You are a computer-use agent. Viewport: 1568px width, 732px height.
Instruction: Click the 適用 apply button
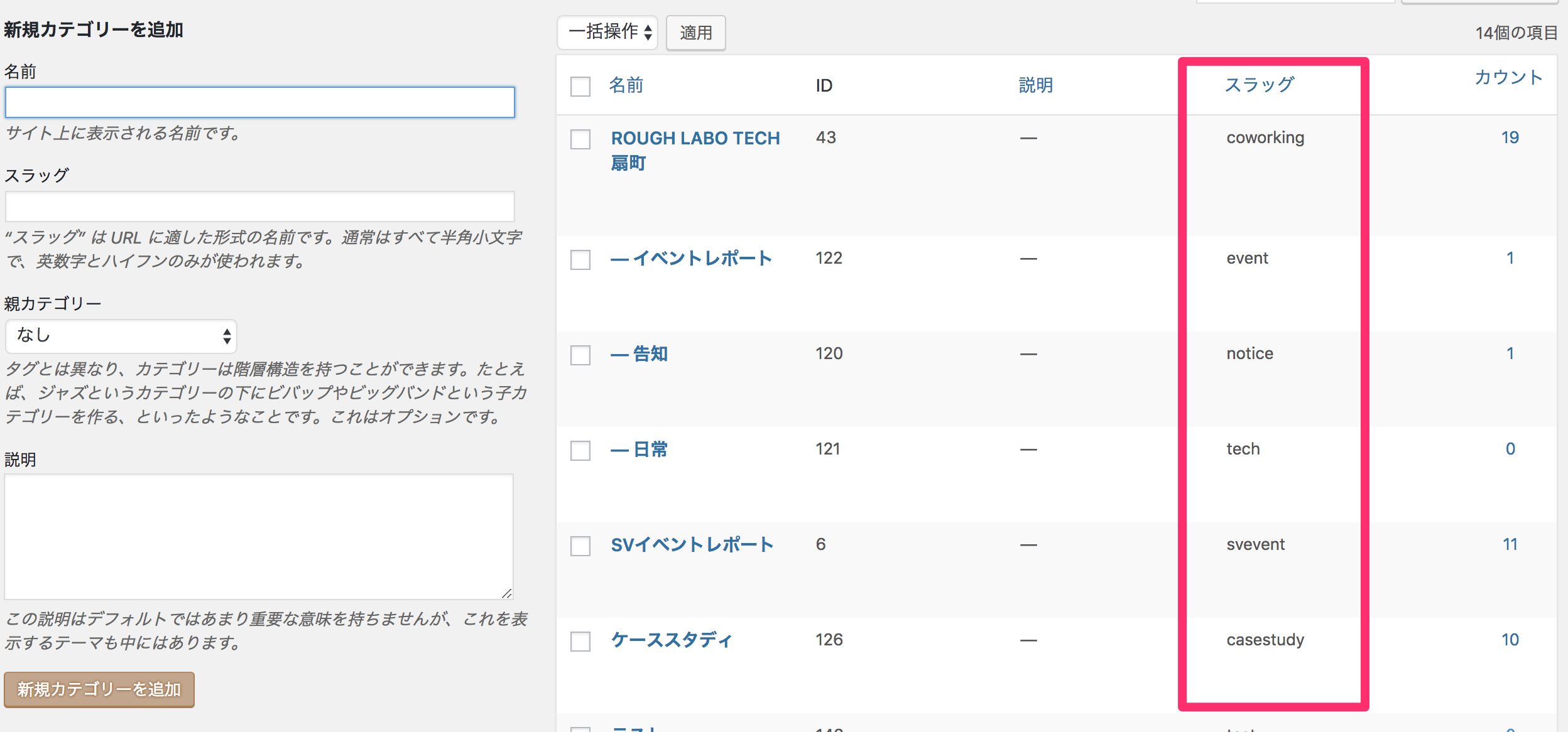coord(695,33)
